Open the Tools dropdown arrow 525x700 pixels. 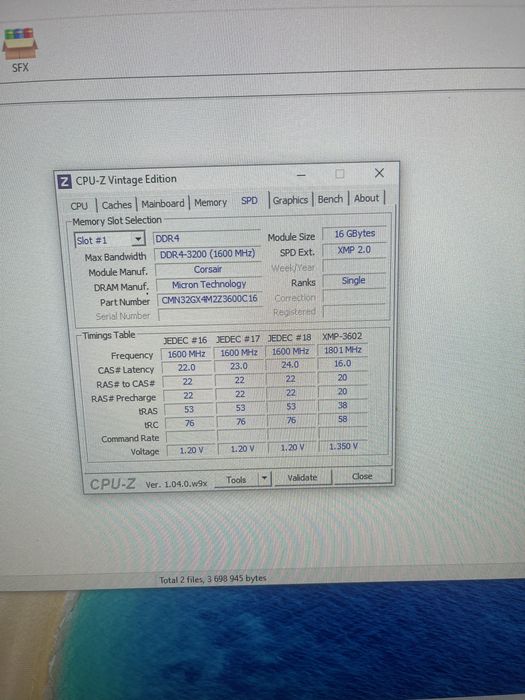coord(264,479)
